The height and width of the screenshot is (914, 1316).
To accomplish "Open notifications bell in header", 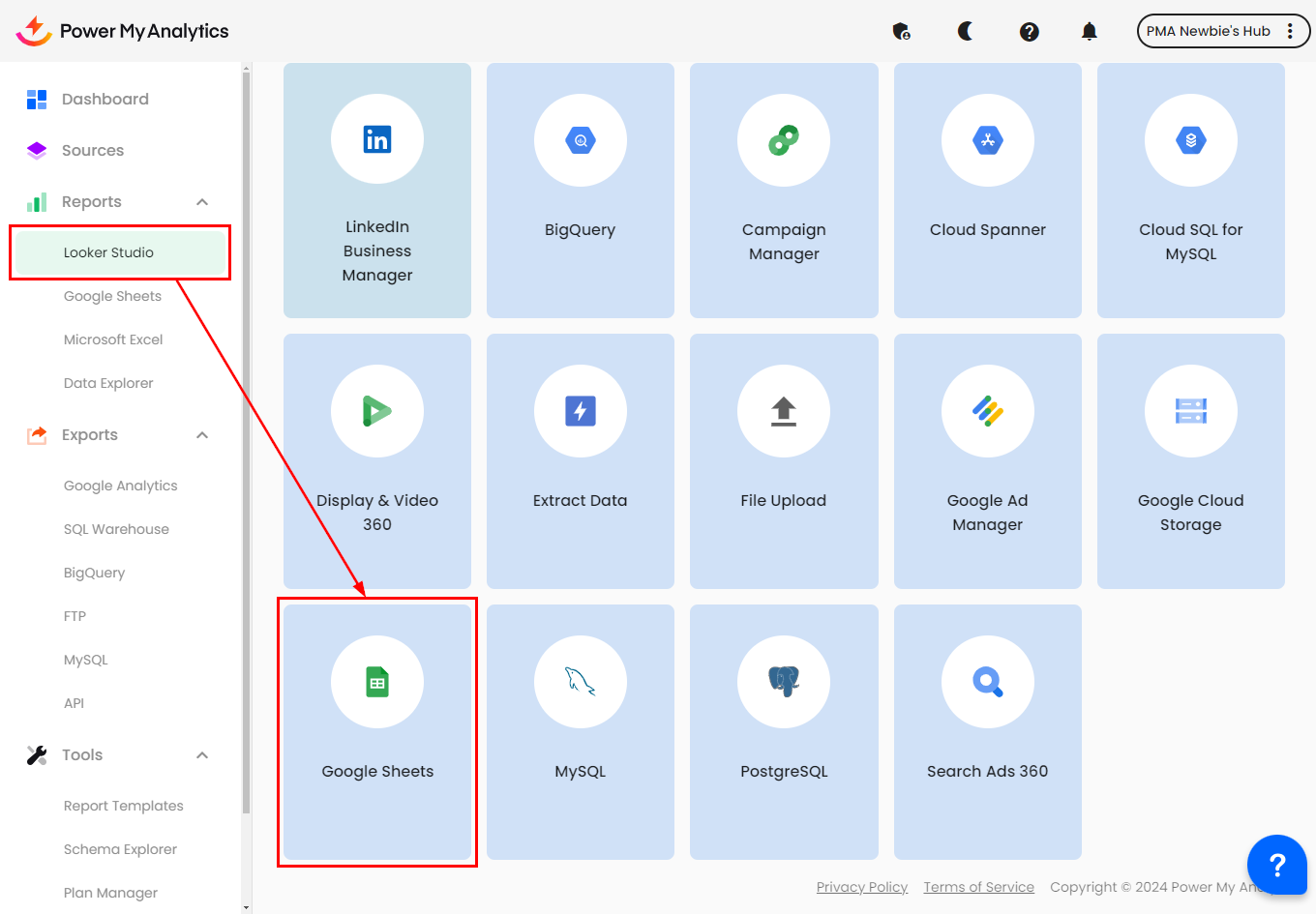I will point(1089,31).
